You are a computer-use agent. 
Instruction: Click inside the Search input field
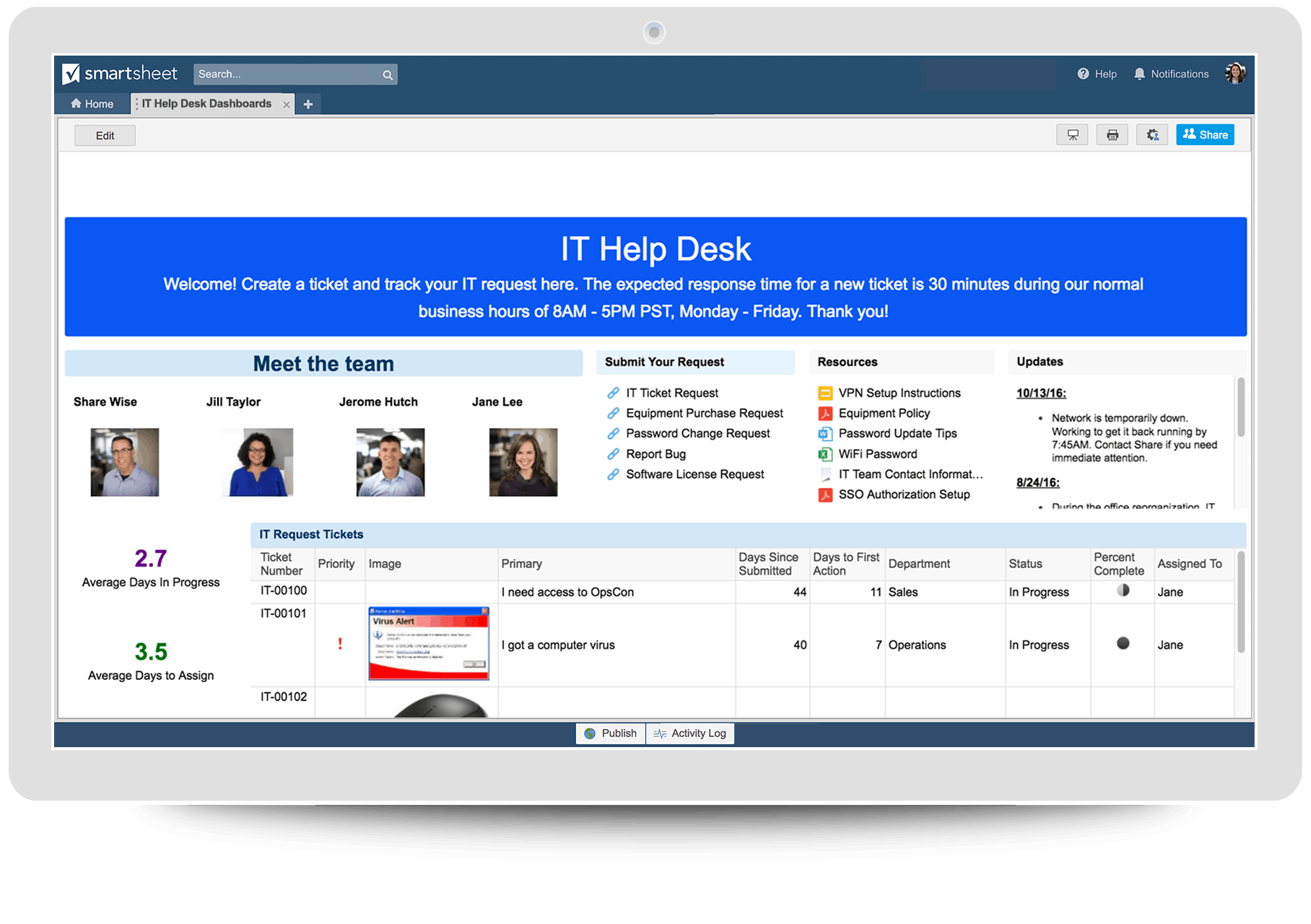[287, 74]
